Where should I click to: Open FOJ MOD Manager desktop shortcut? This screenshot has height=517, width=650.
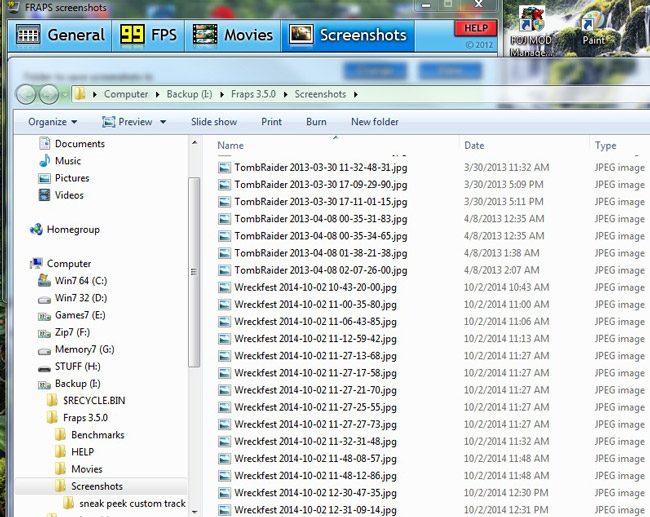click(531, 32)
